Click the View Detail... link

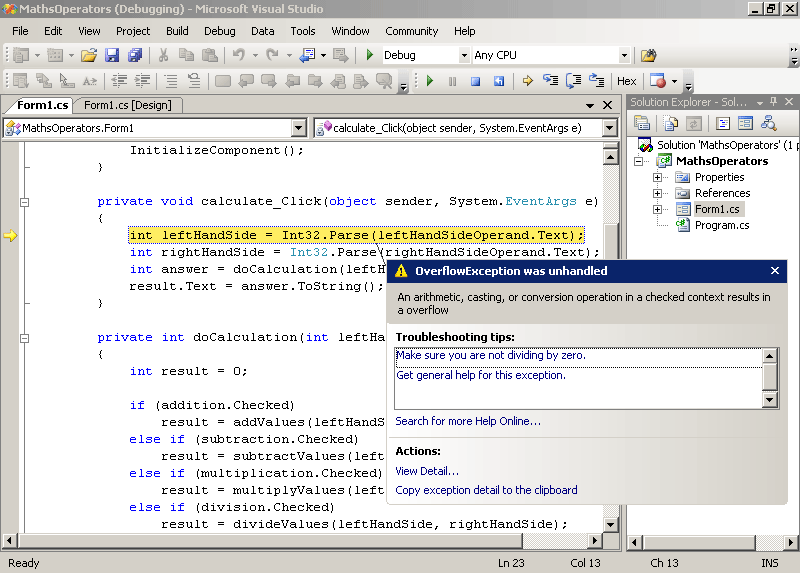coord(427,471)
